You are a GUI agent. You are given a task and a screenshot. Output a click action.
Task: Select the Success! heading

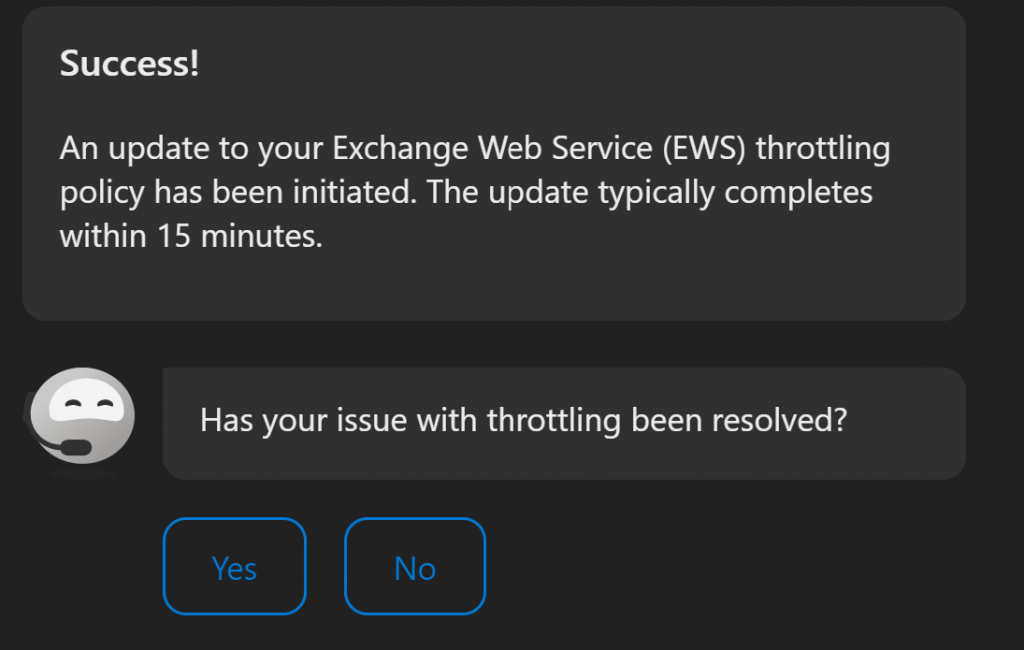point(129,63)
